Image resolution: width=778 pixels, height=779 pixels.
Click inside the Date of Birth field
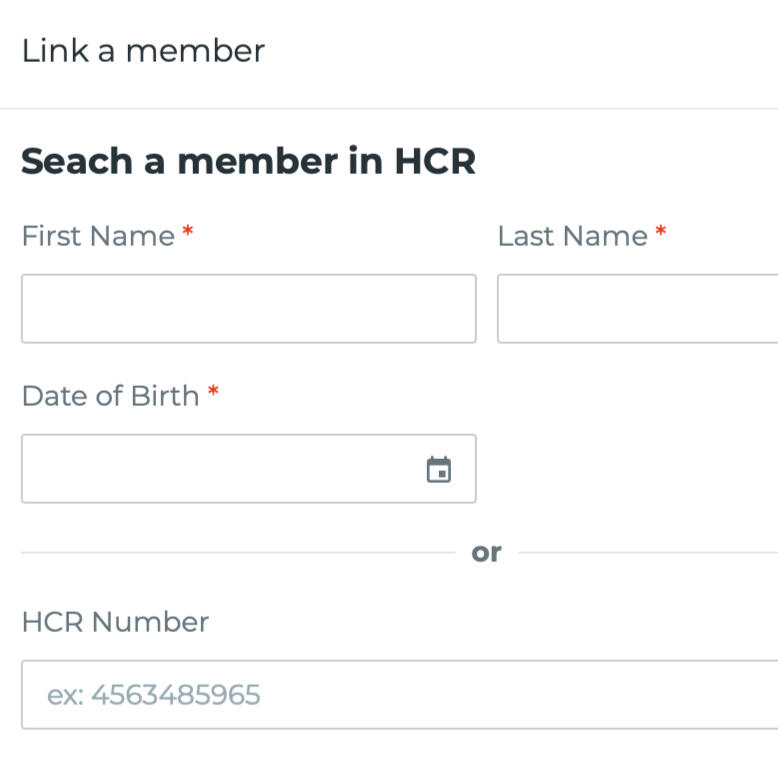(x=249, y=468)
